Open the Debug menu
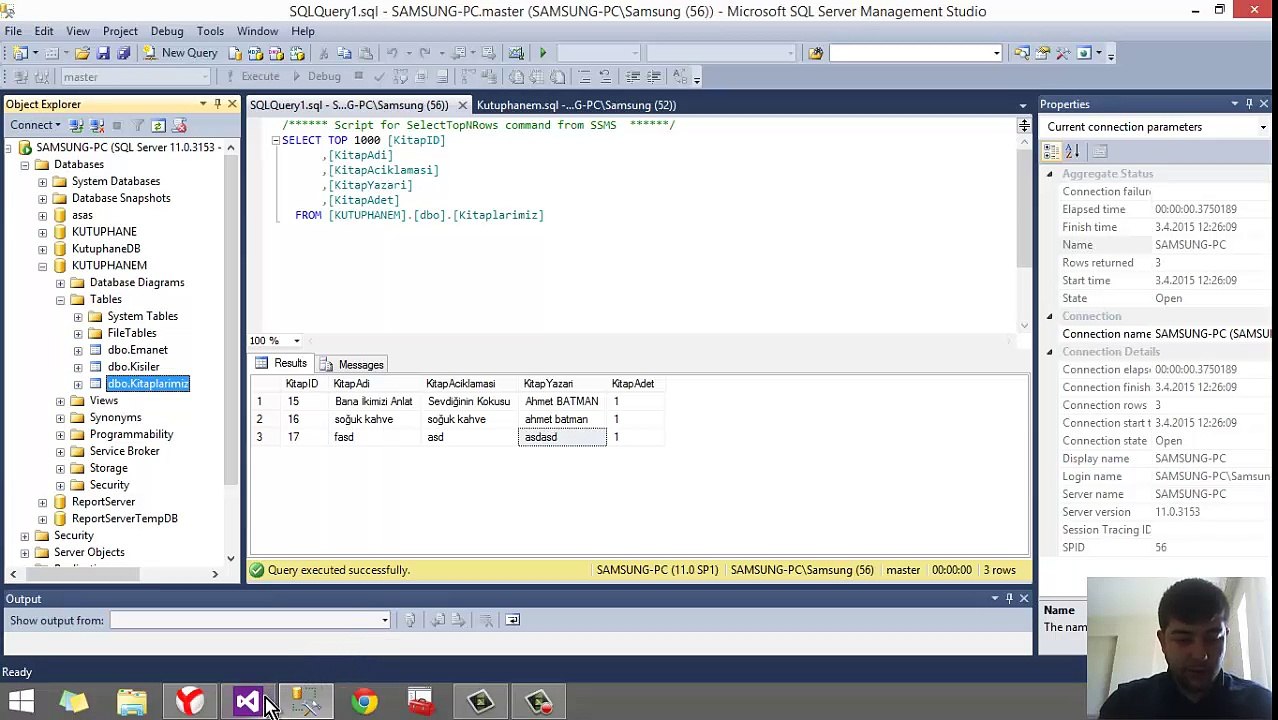 point(167,31)
